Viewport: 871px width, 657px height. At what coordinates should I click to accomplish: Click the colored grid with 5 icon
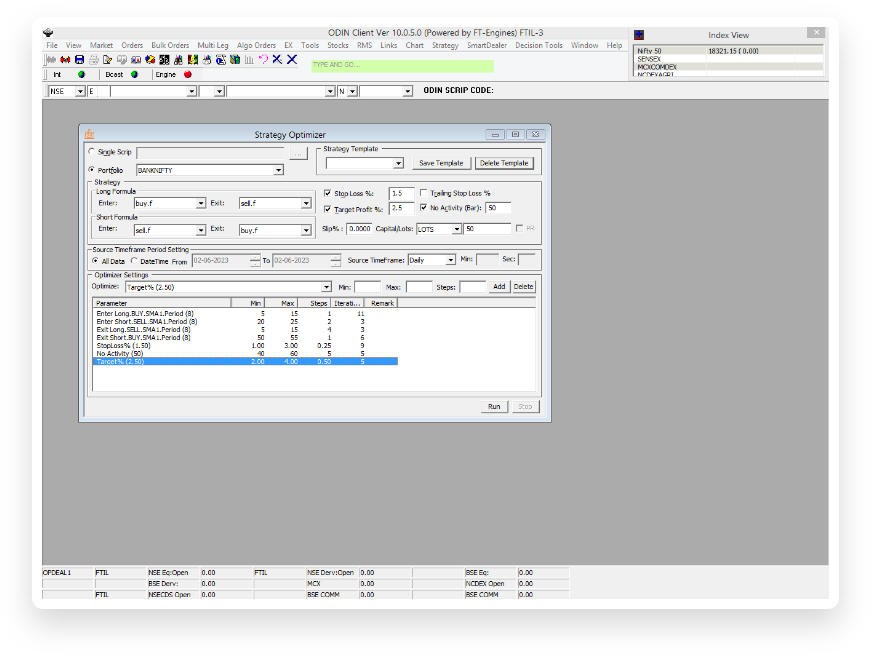193,59
